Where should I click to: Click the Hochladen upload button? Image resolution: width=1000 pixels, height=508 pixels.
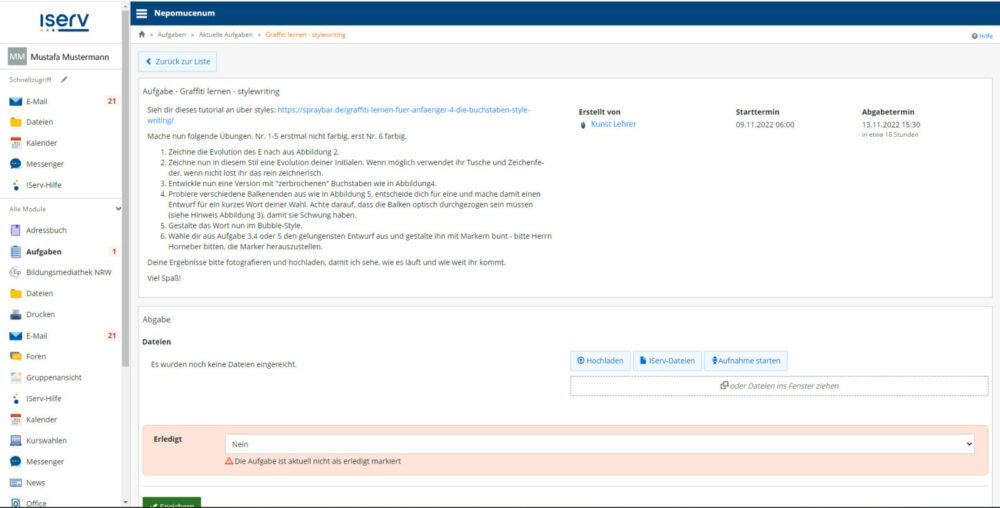(x=600, y=361)
